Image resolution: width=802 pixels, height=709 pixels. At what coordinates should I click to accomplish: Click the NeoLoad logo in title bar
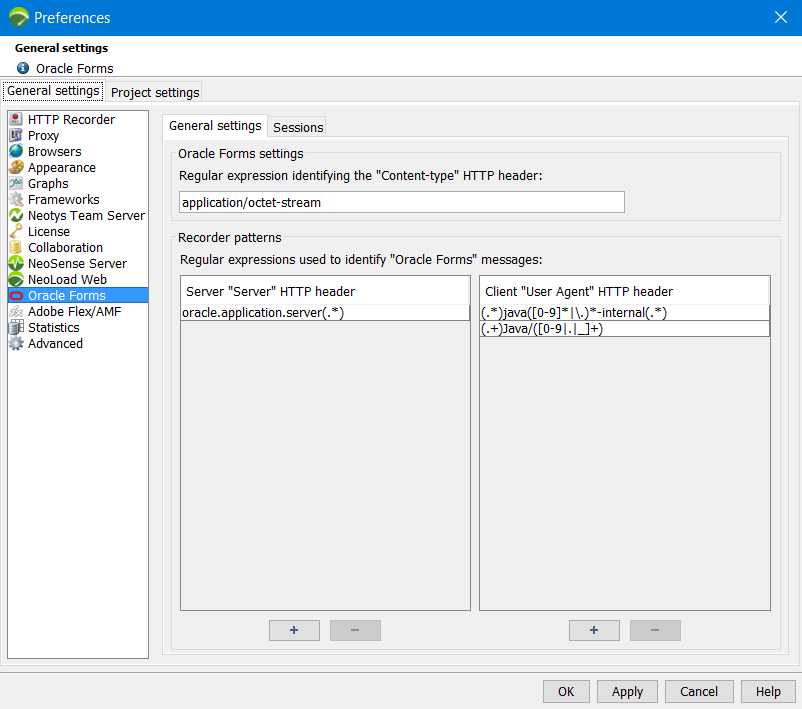point(18,17)
